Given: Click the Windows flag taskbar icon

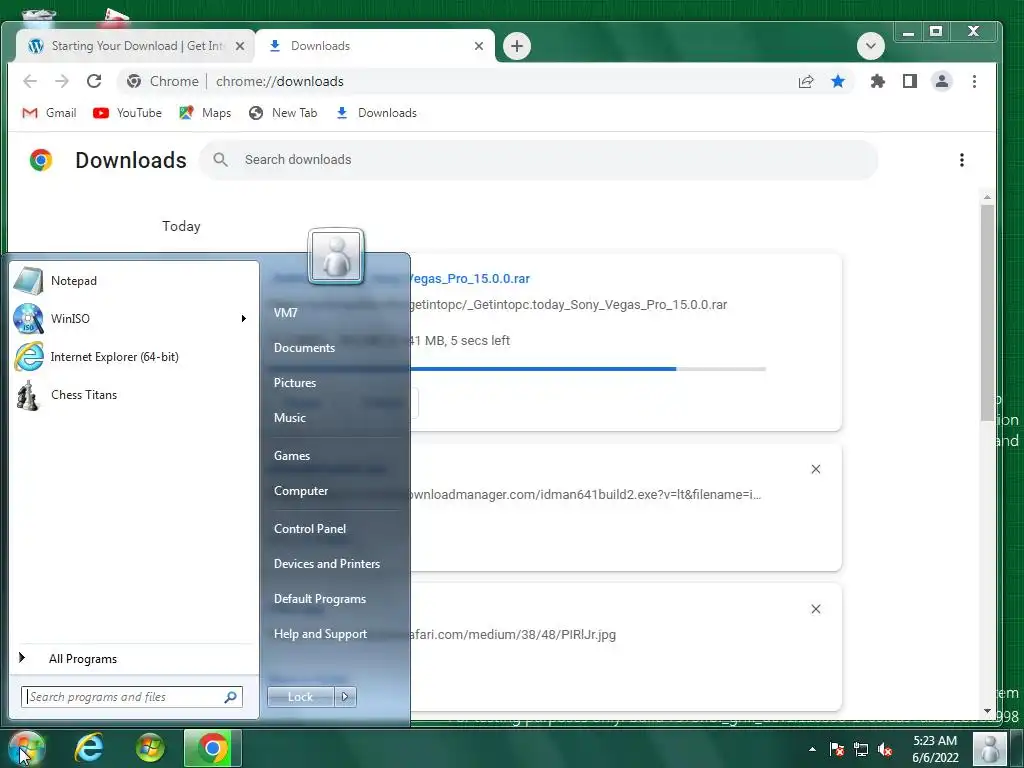Looking at the screenshot, I should click(x=150, y=748).
